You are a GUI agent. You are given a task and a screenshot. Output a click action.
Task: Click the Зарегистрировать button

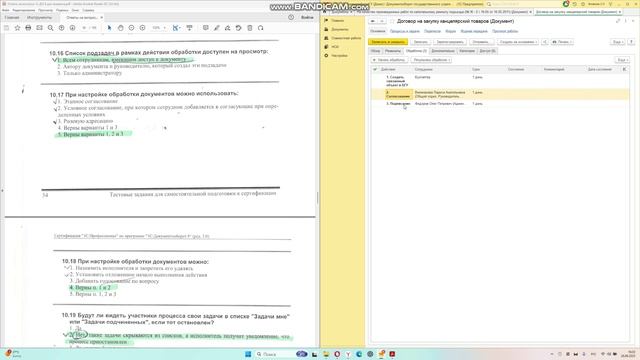pos(449,42)
